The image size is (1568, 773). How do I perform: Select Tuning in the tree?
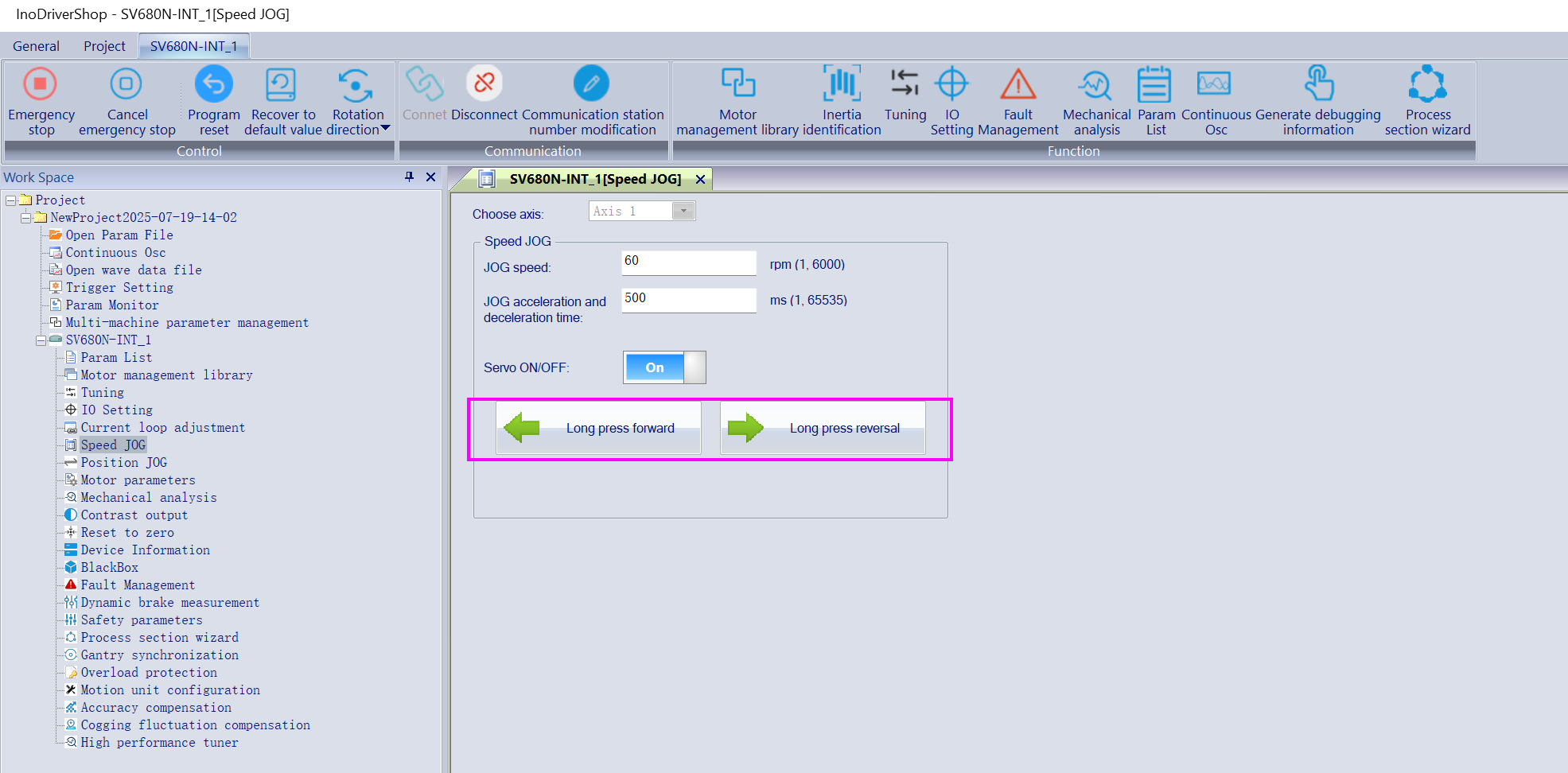tap(102, 393)
